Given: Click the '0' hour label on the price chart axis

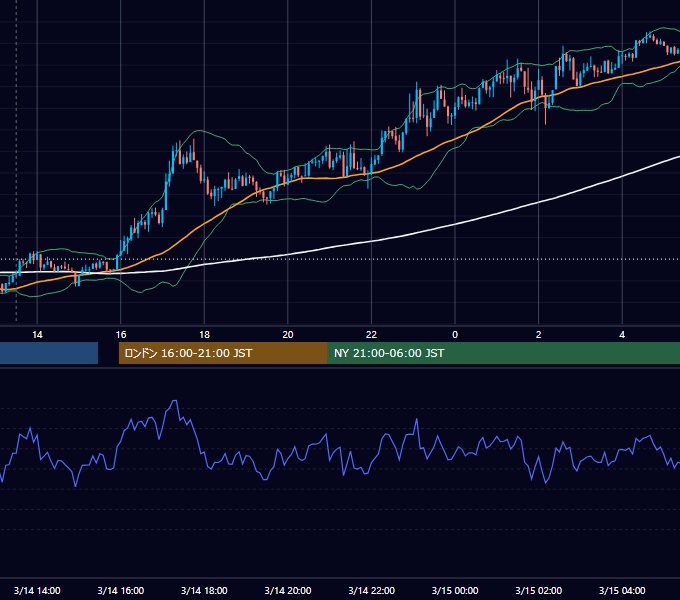Looking at the screenshot, I should click(455, 335).
